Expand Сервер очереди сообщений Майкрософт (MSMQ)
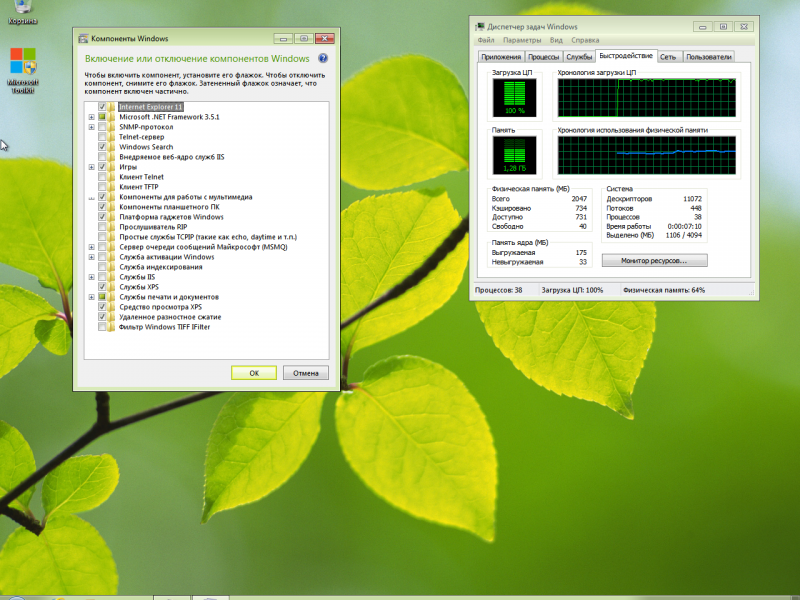This screenshot has height=600, width=800. click(92, 247)
